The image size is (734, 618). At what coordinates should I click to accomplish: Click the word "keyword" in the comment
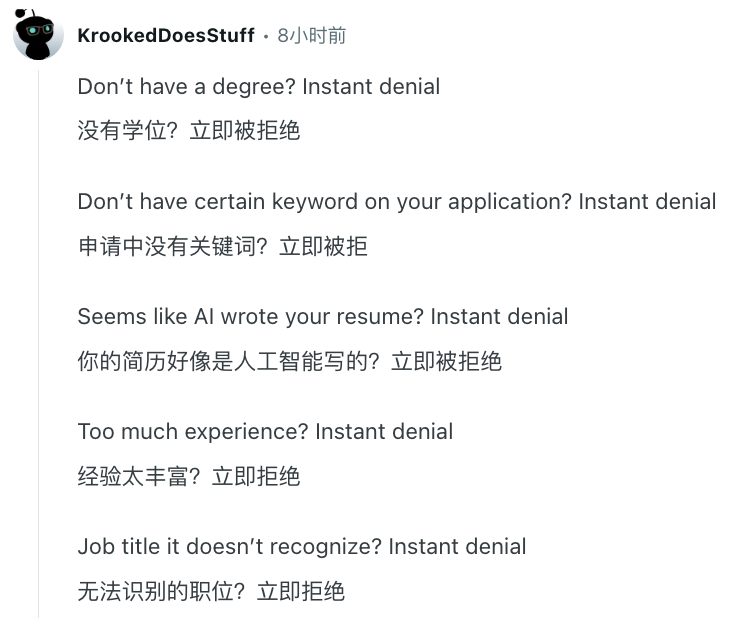(315, 202)
